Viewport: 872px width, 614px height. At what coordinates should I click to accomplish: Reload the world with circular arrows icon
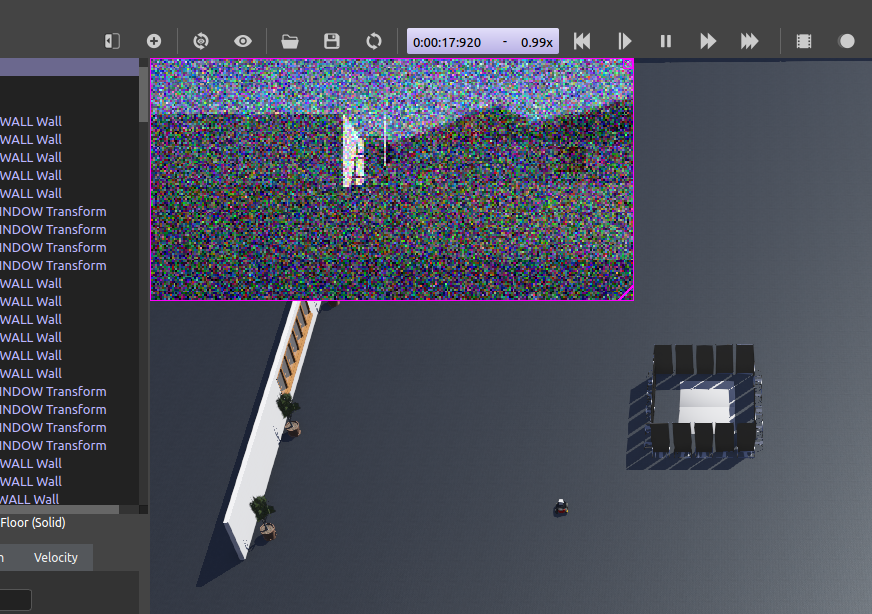click(x=374, y=41)
